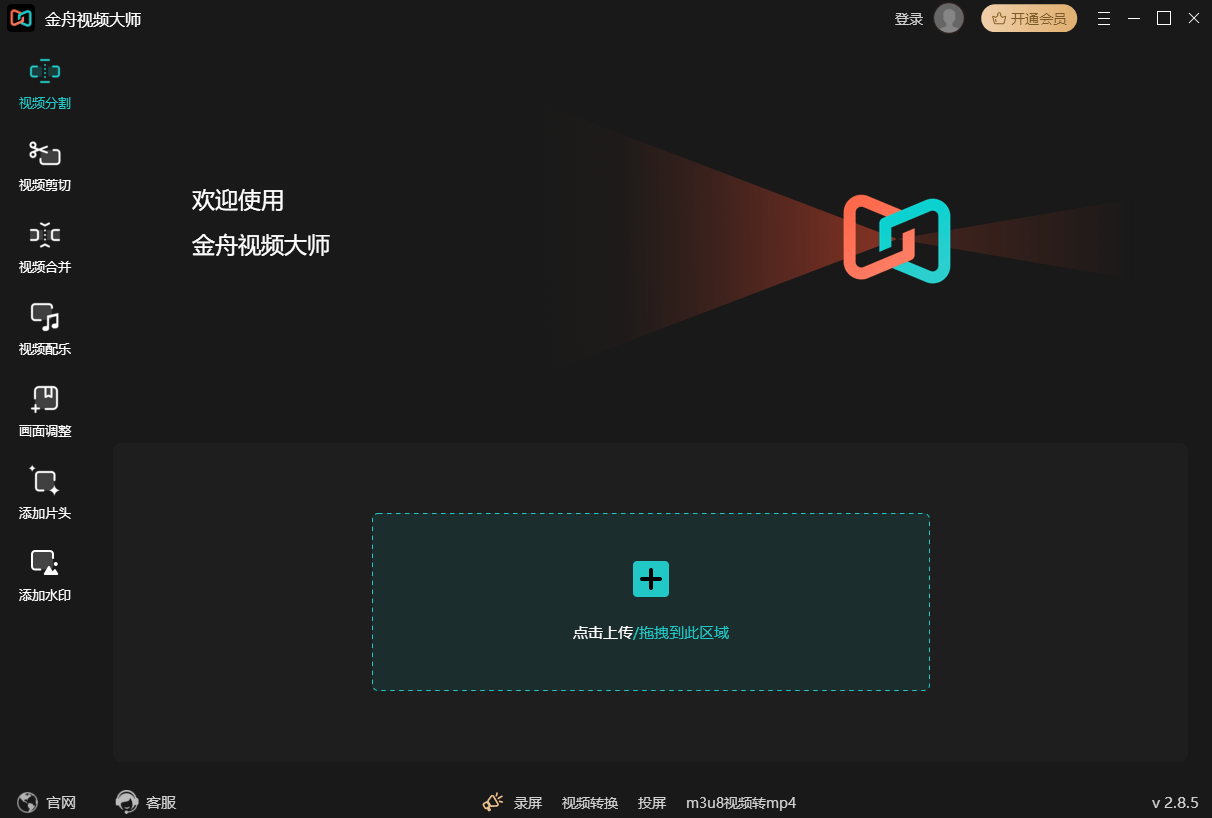Click the user avatar icon

949,18
